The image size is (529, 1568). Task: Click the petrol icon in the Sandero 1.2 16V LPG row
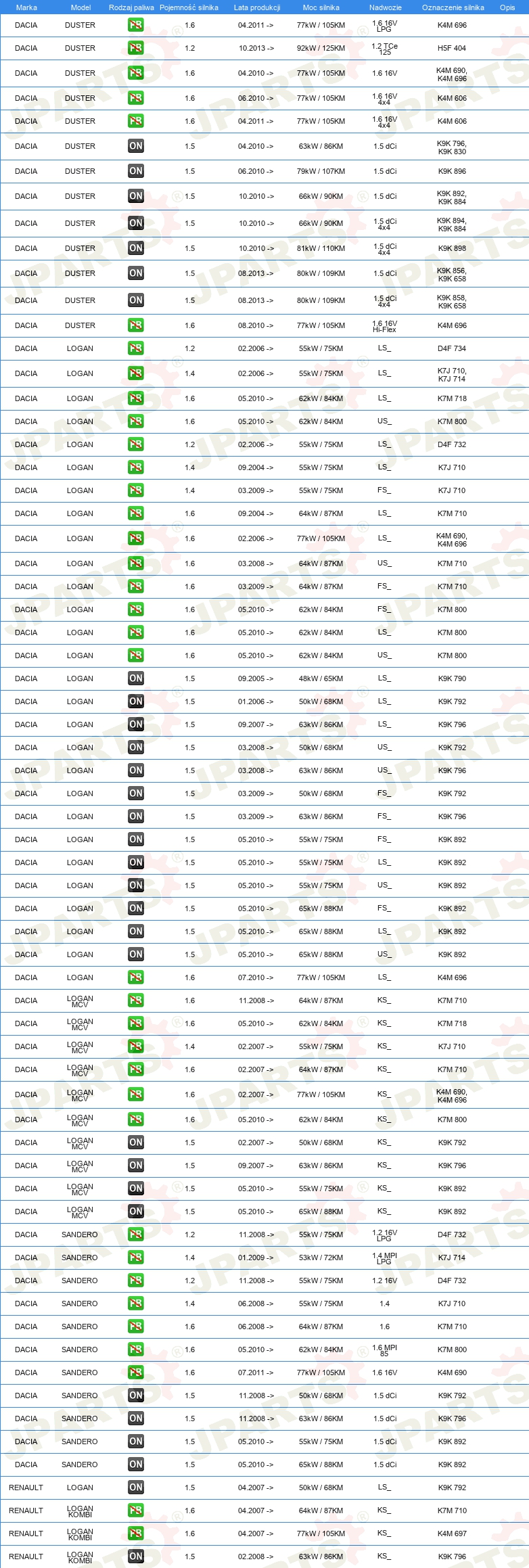click(x=136, y=1235)
